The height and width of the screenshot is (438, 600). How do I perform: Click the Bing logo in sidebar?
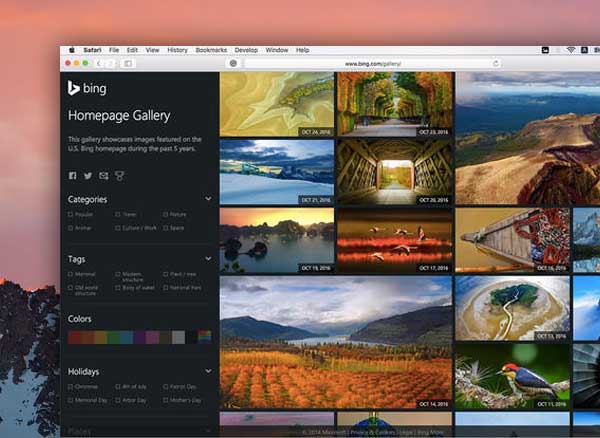click(87, 88)
